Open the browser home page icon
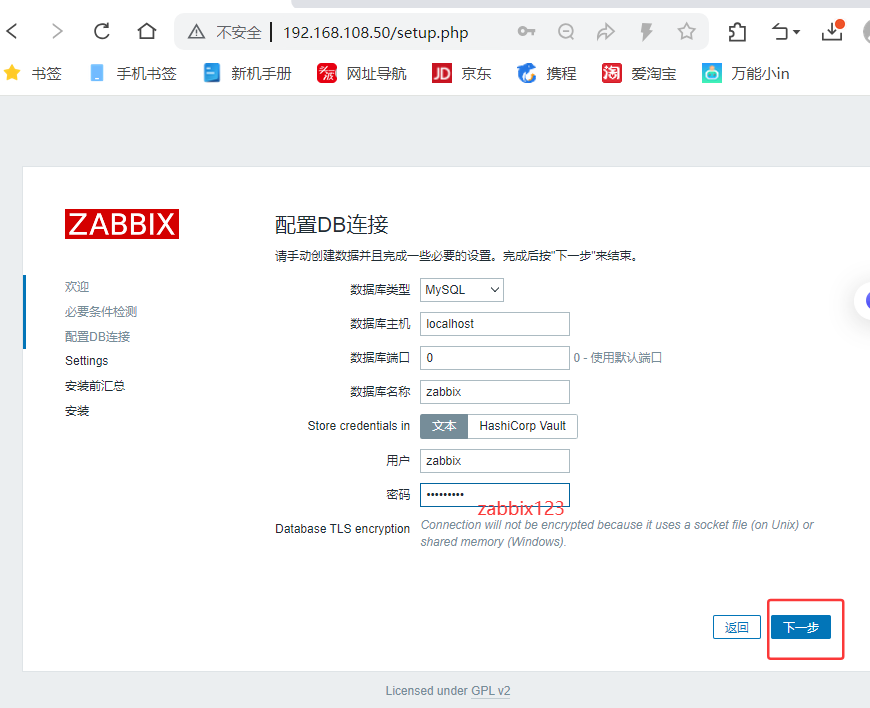This screenshot has width=870, height=708. pos(146,31)
